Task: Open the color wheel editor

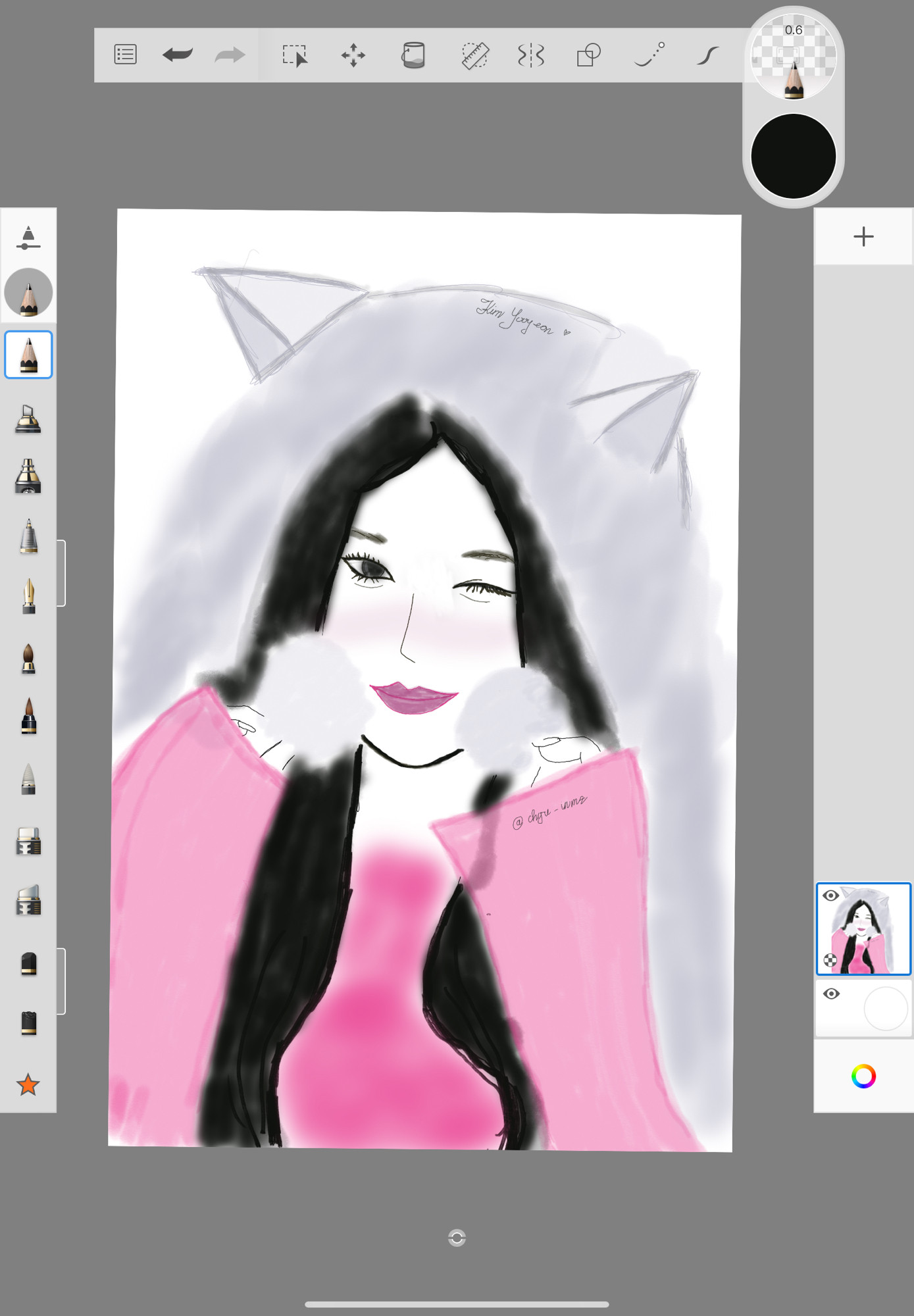Action: point(863,1076)
